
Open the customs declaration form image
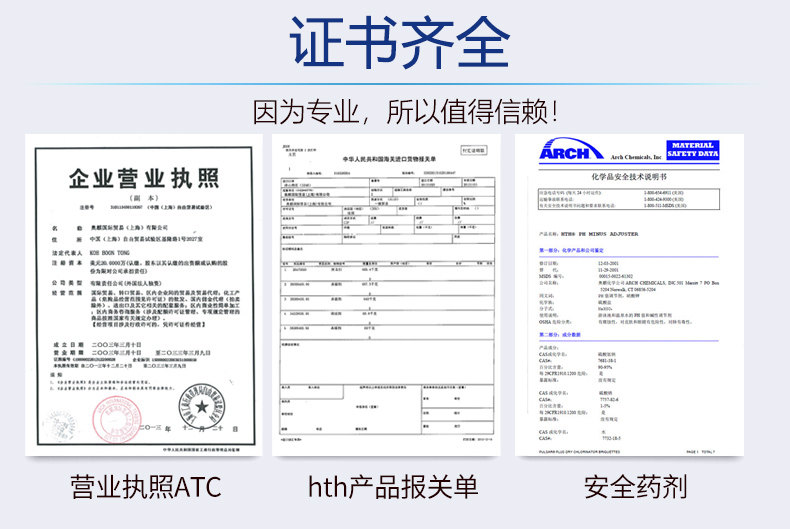(386, 295)
